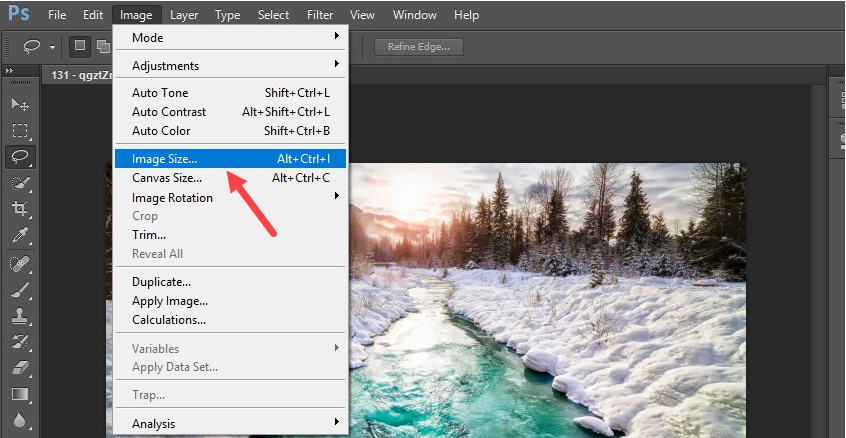Select the Lasso tool in the toolbox
Screen dimensions: 846x438
pos(19,157)
